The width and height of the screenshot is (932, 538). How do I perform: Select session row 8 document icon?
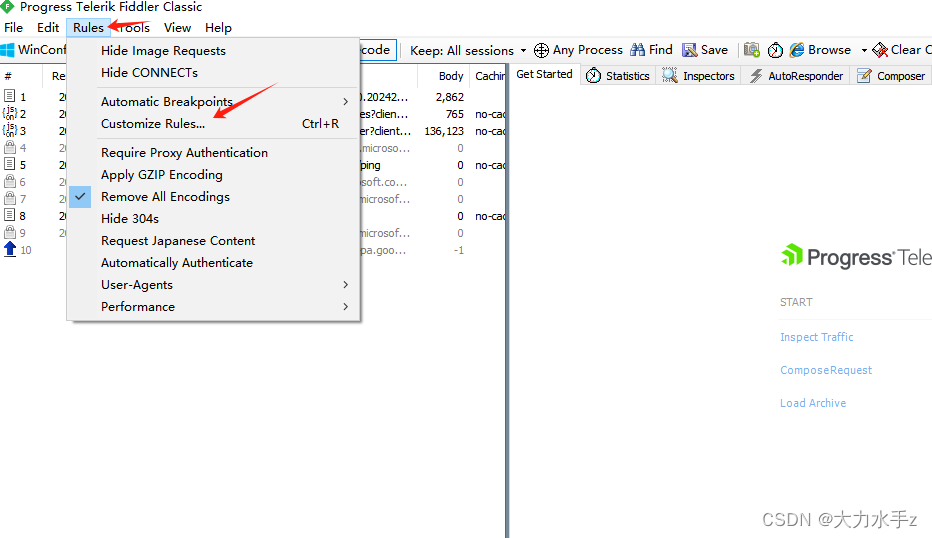(x=10, y=215)
